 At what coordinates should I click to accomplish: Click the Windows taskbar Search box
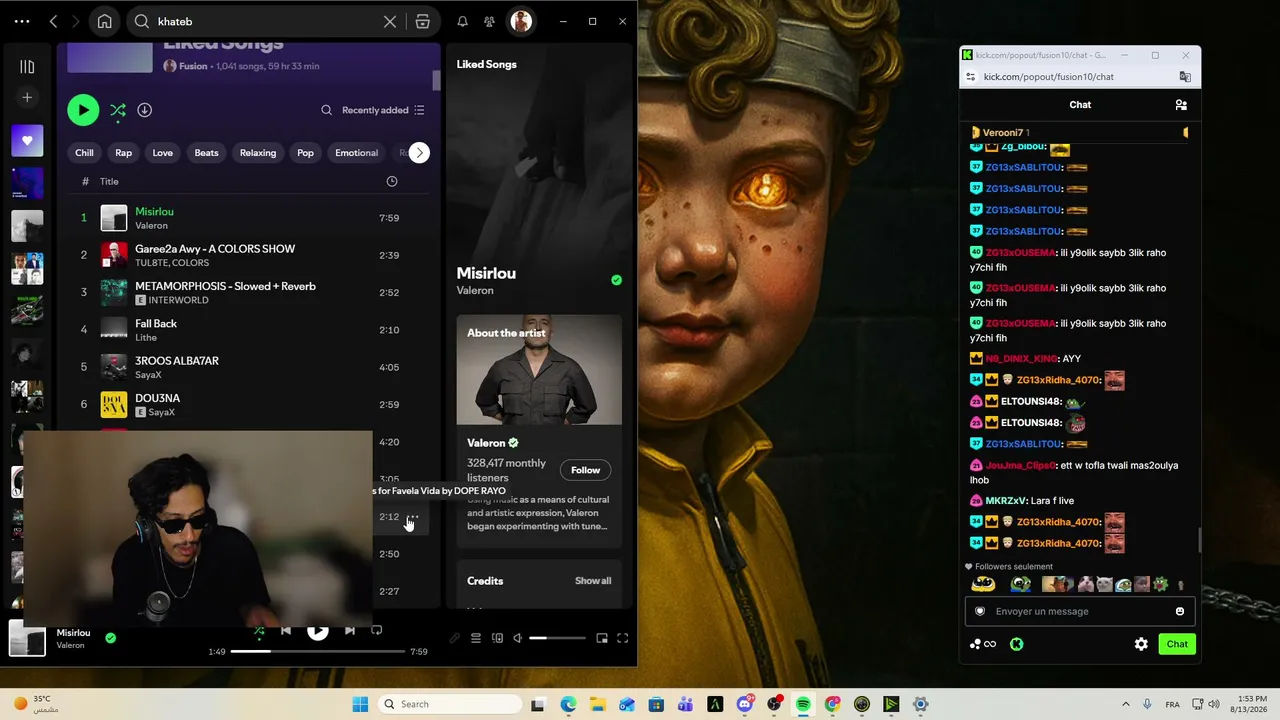(451, 704)
